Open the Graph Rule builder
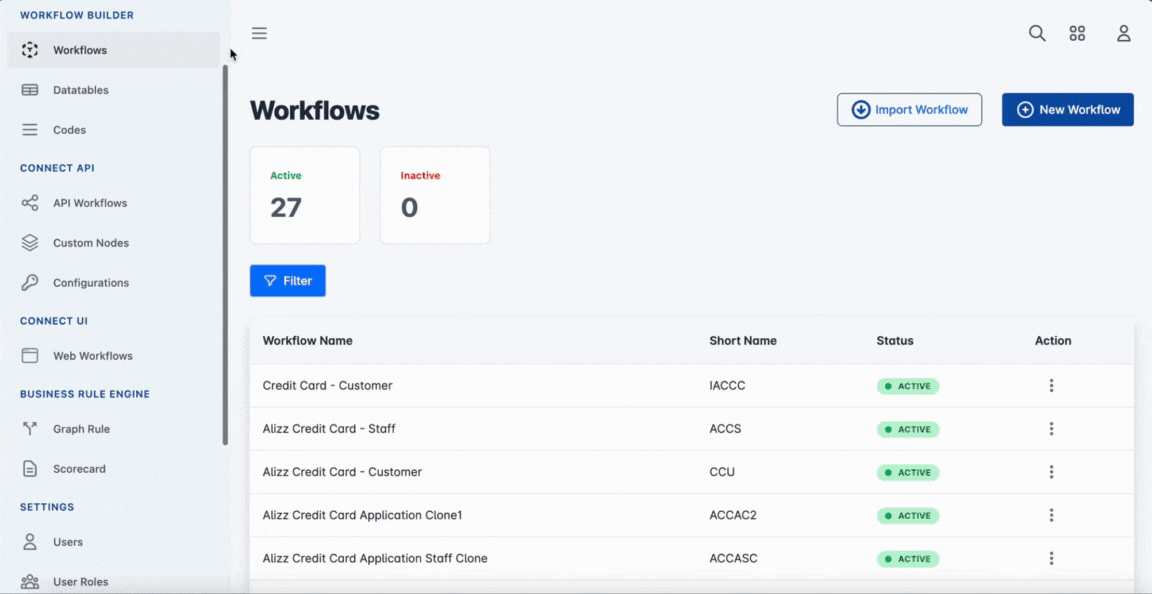Screen dimensions: 1152x594 coord(81,429)
